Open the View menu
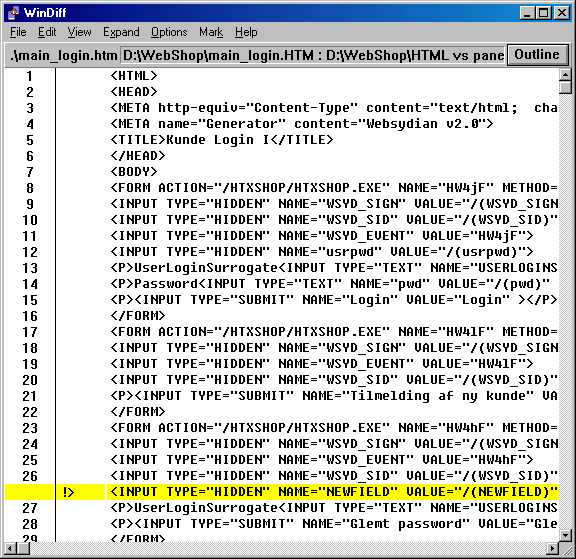 79,32
